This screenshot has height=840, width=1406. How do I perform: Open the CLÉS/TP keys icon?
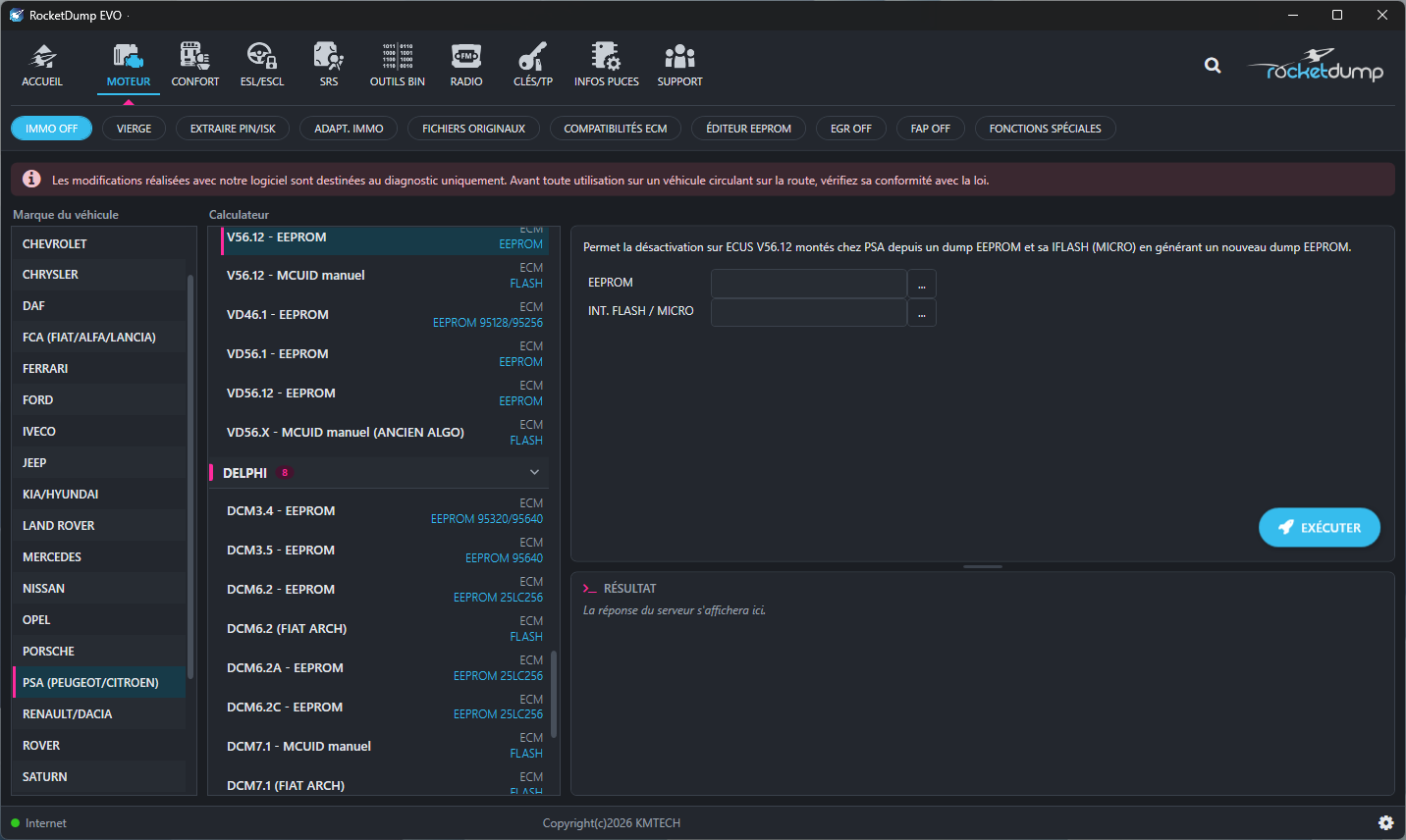pyautogui.click(x=533, y=65)
